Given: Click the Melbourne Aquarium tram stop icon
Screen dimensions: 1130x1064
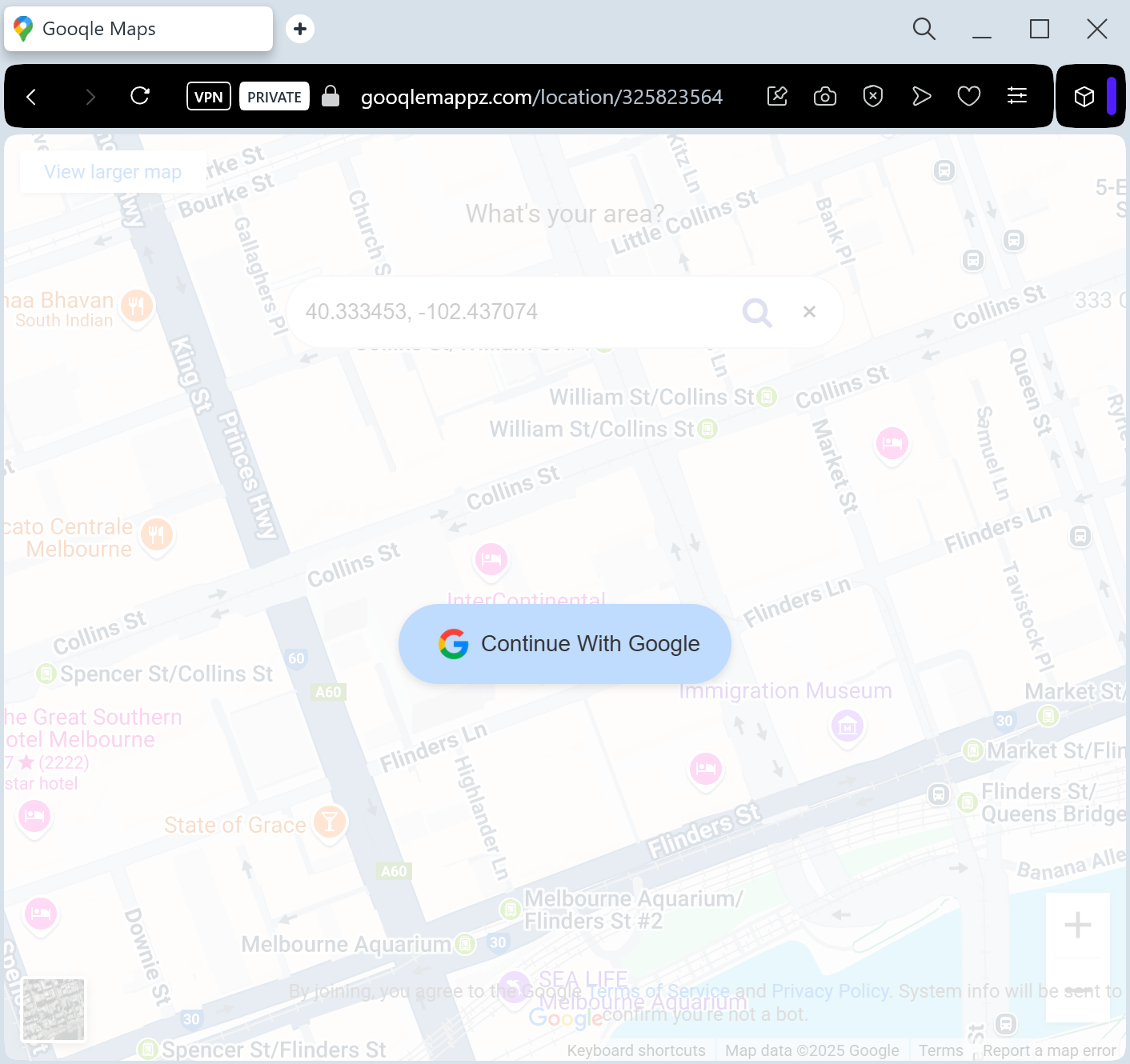Looking at the screenshot, I should (465, 945).
